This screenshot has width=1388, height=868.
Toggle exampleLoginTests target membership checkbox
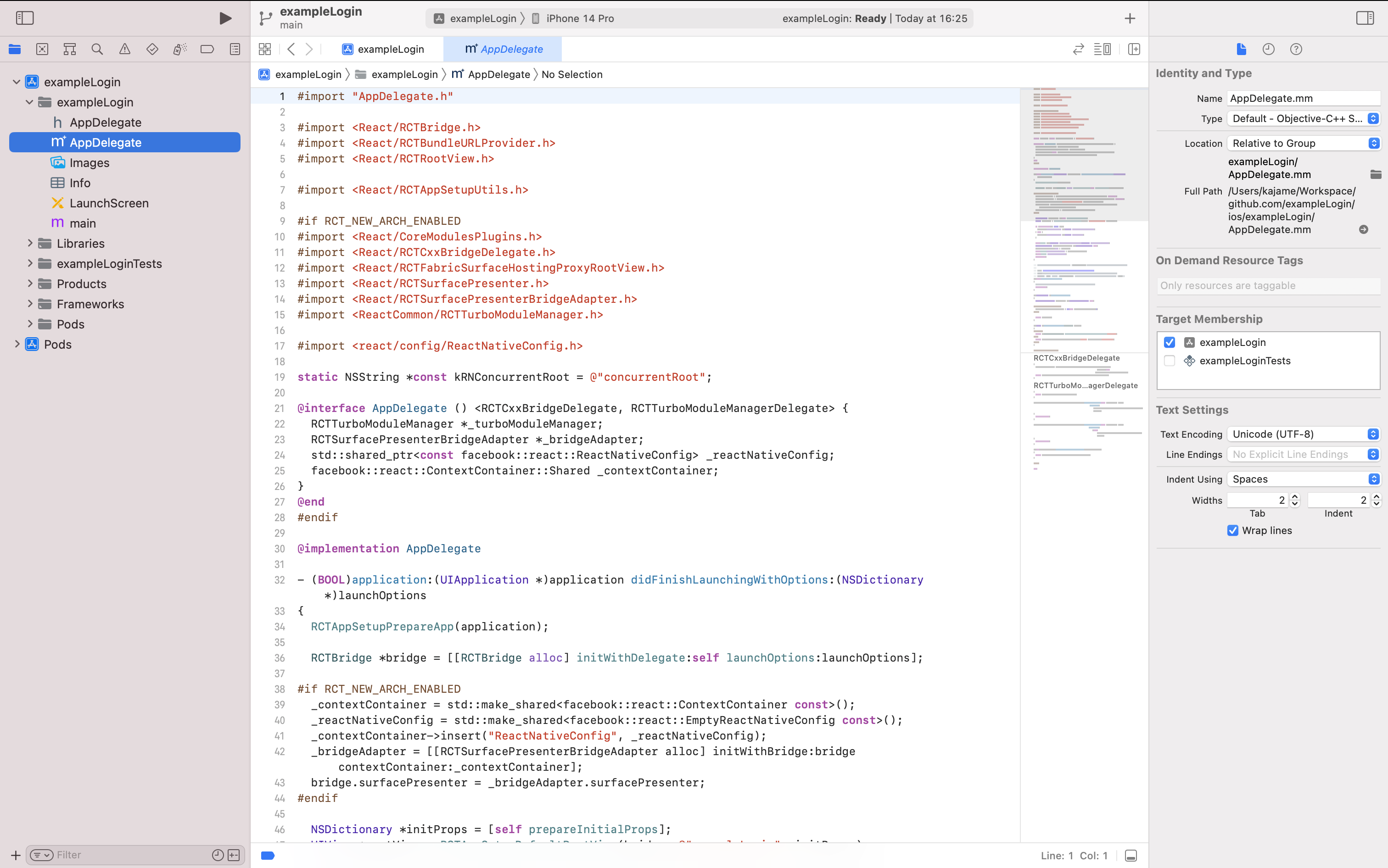click(x=1169, y=360)
